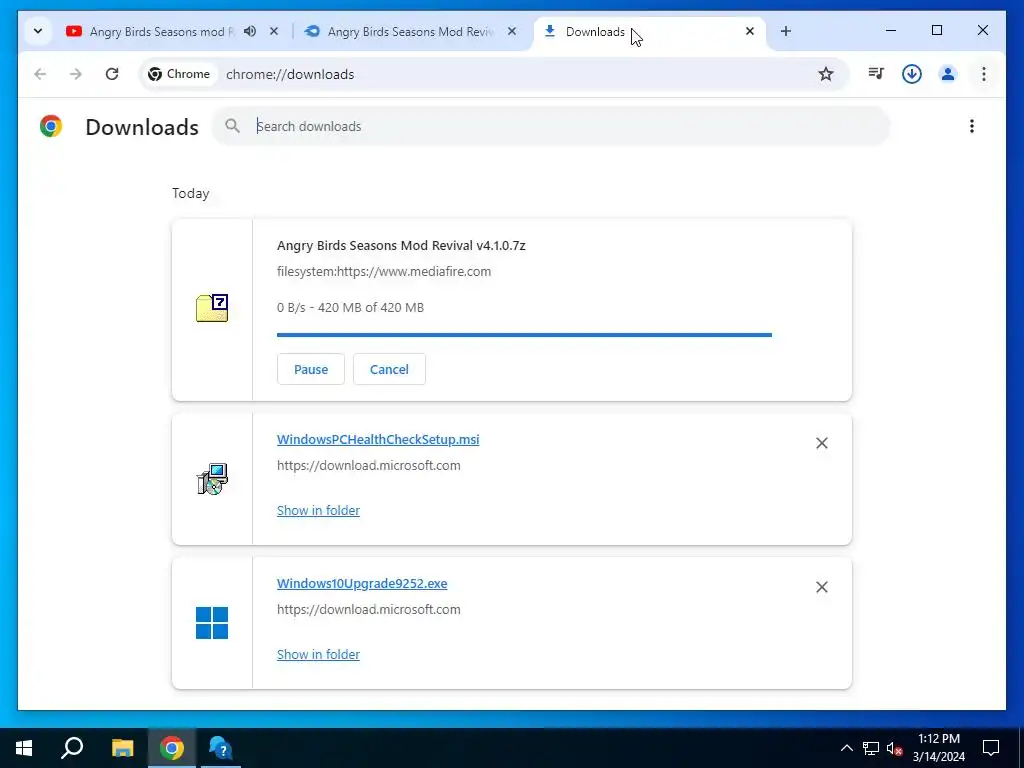The height and width of the screenshot is (768, 1024).
Task: Open File Explorer from taskbar
Action: 122,748
